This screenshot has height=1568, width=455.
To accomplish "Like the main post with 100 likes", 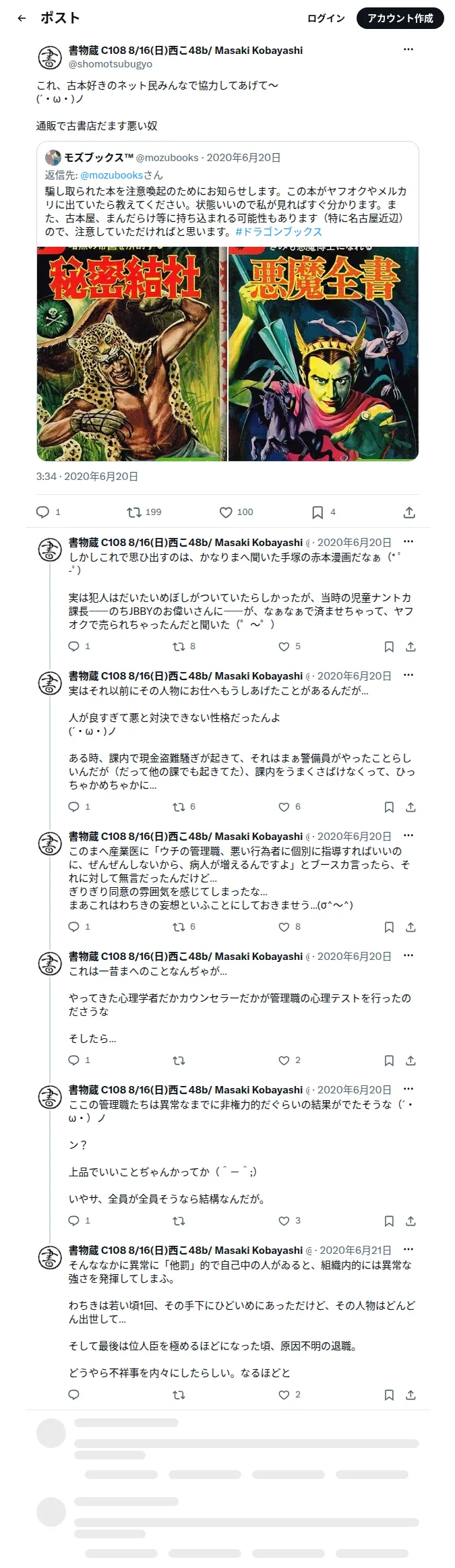I will click(x=236, y=512).
